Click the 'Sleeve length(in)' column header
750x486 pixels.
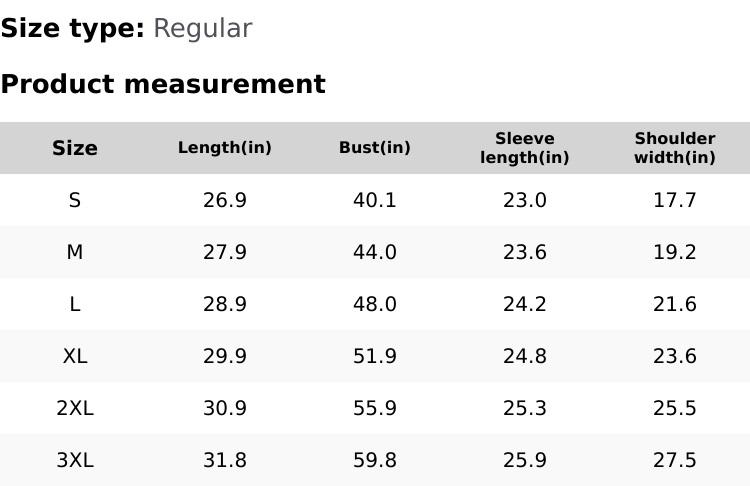coord(525,148)
